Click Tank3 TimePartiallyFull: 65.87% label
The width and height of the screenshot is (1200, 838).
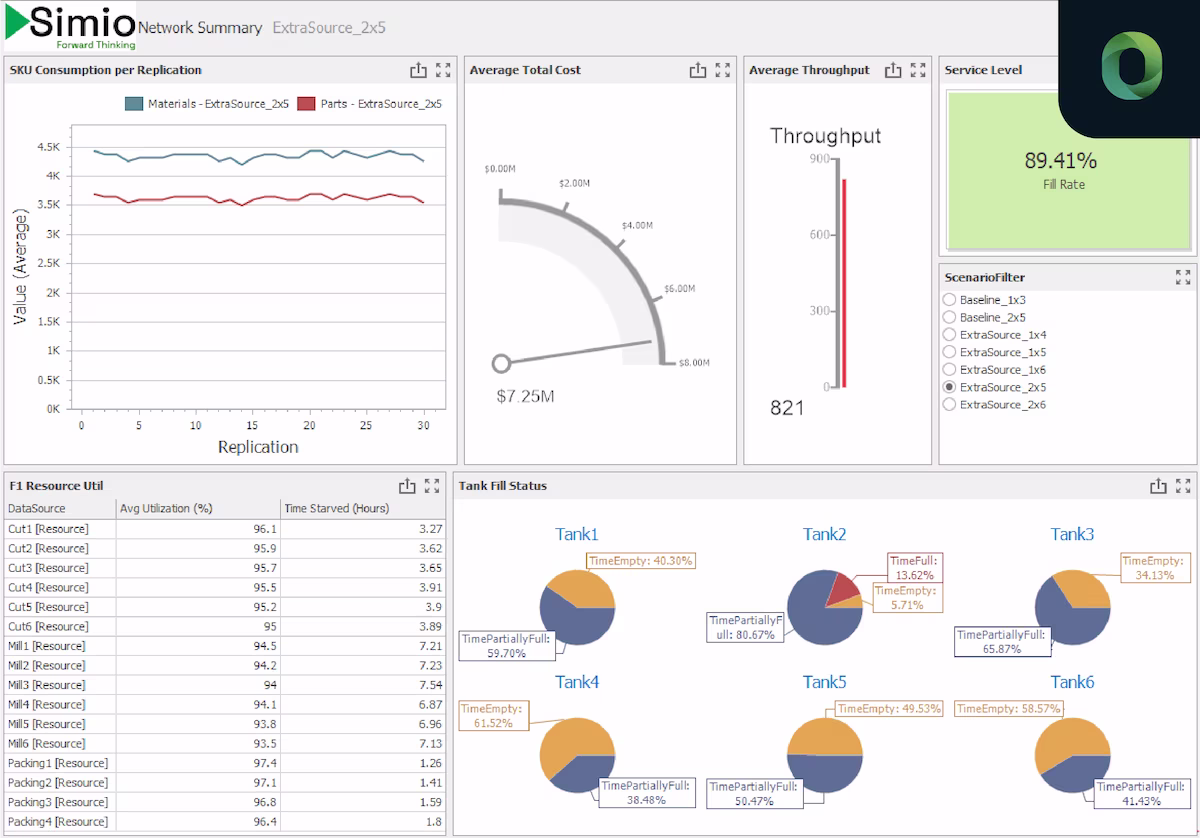[1003, 642]
